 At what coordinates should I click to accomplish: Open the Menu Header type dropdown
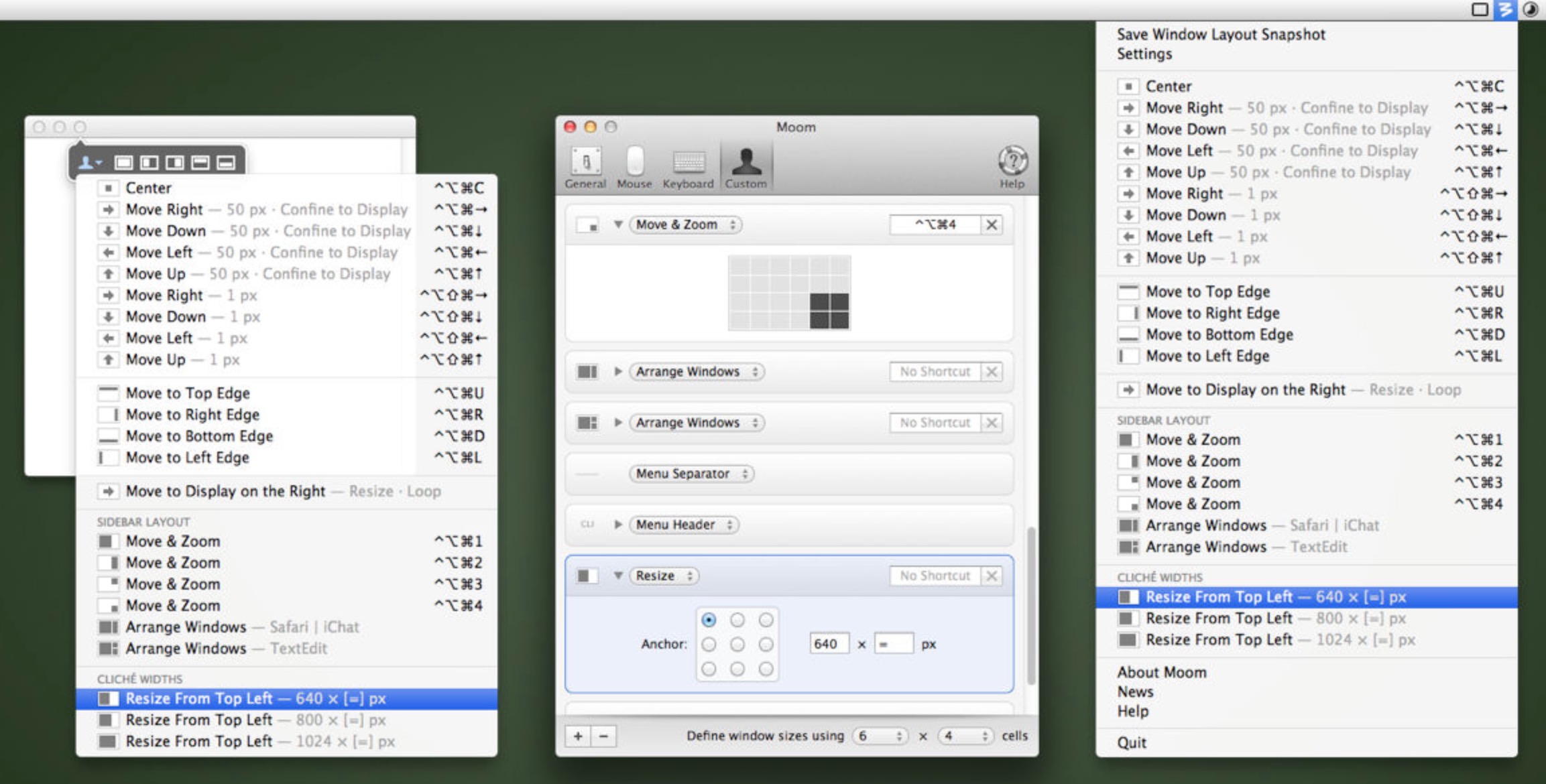point(684,525)
